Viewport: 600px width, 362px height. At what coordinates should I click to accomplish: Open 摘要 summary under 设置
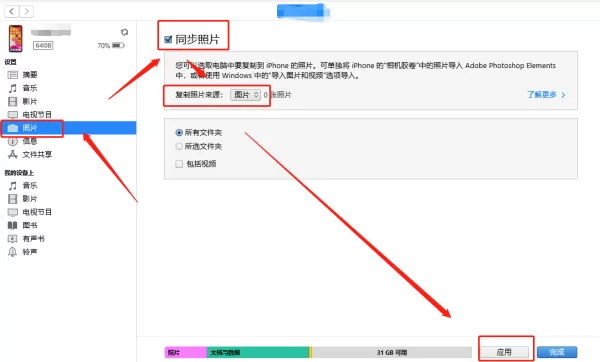point(13,75)
